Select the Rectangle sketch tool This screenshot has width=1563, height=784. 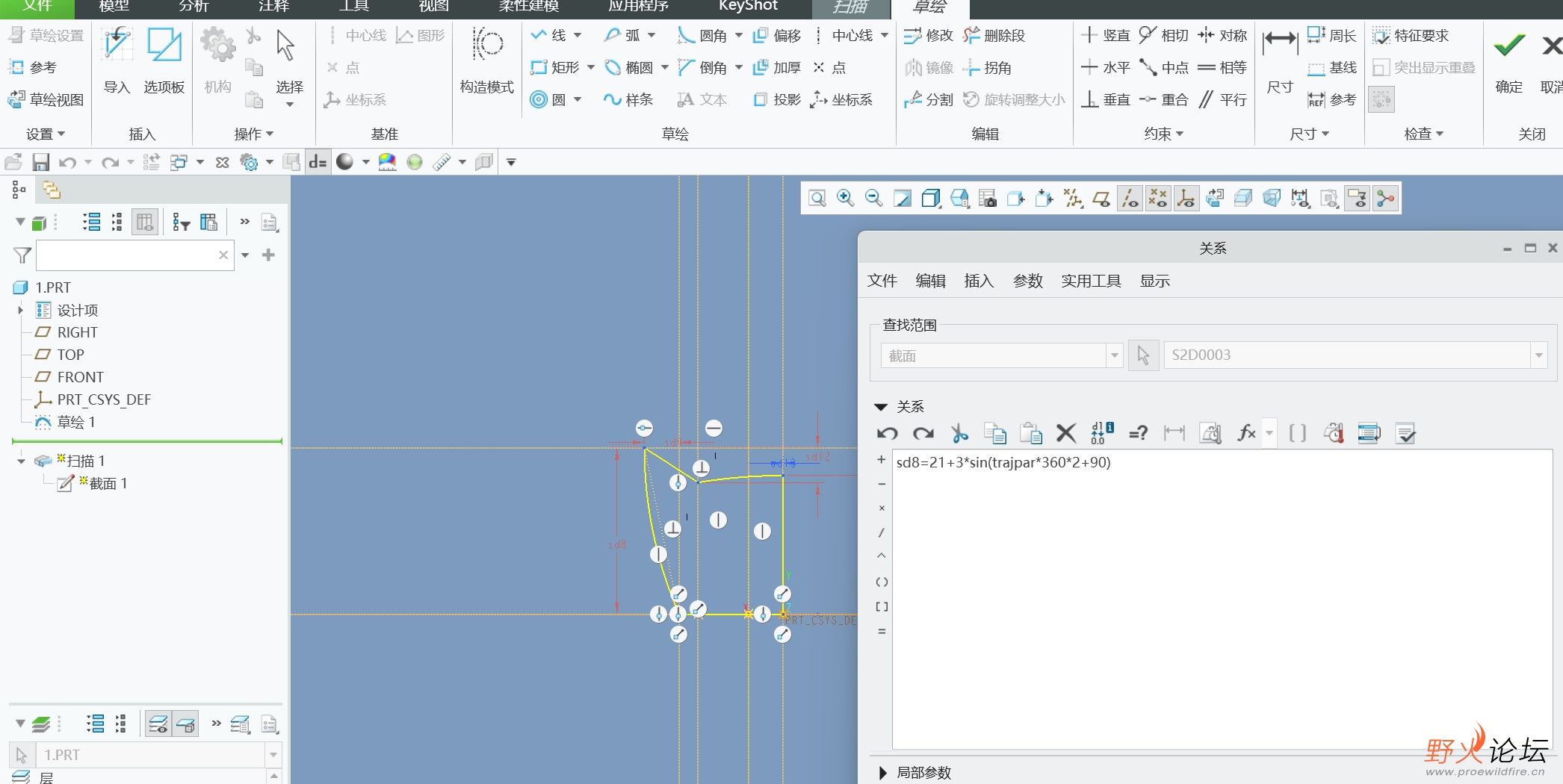point(554,67)
